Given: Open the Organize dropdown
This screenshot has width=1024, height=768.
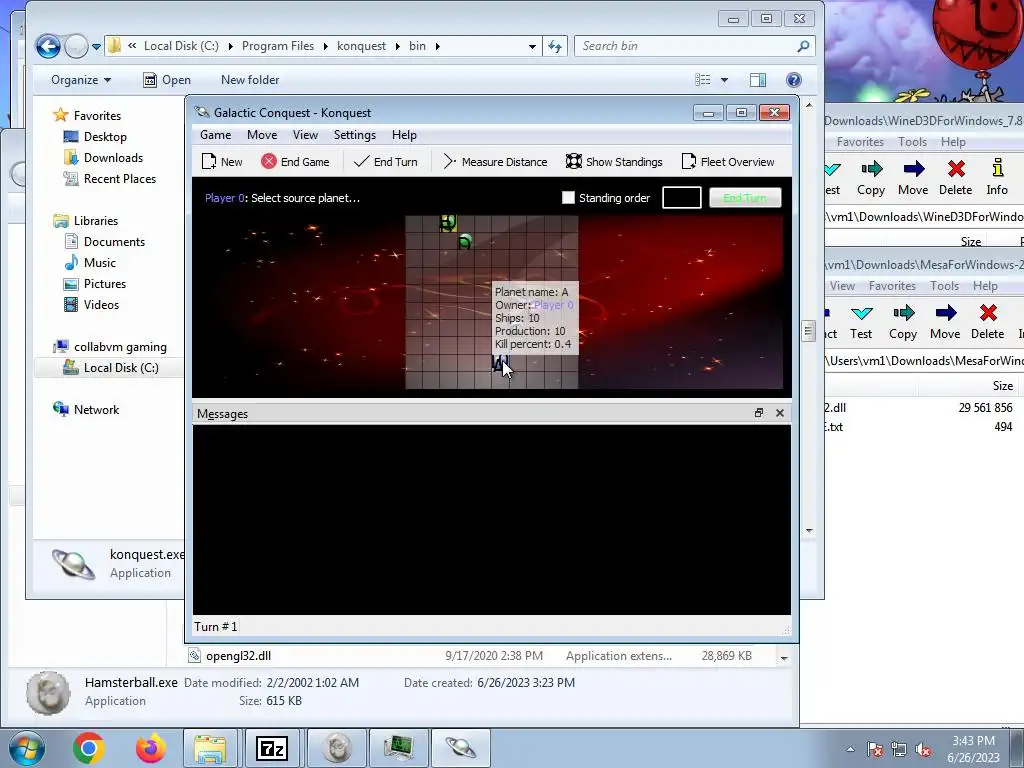Looking at the screenshot, I should pos(81,80).
